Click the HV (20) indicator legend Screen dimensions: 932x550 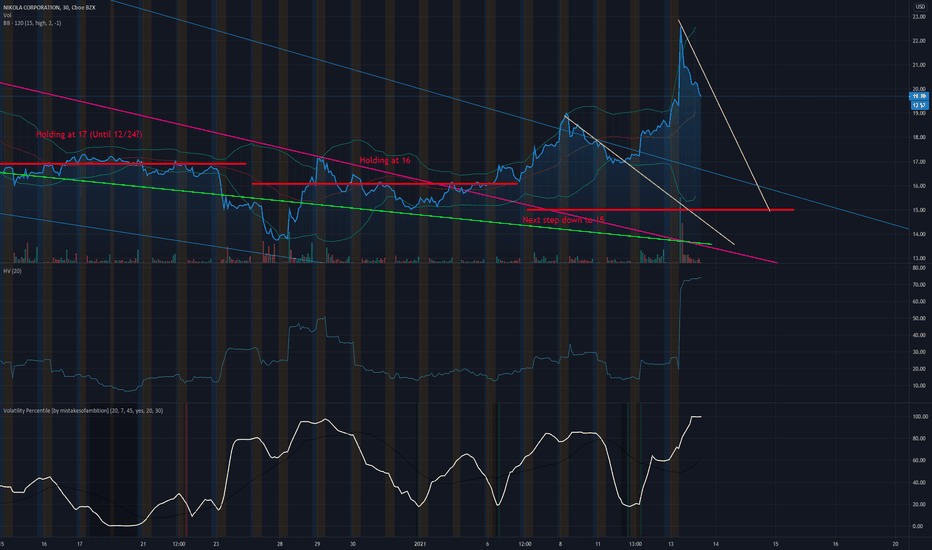tap(12, 271)
